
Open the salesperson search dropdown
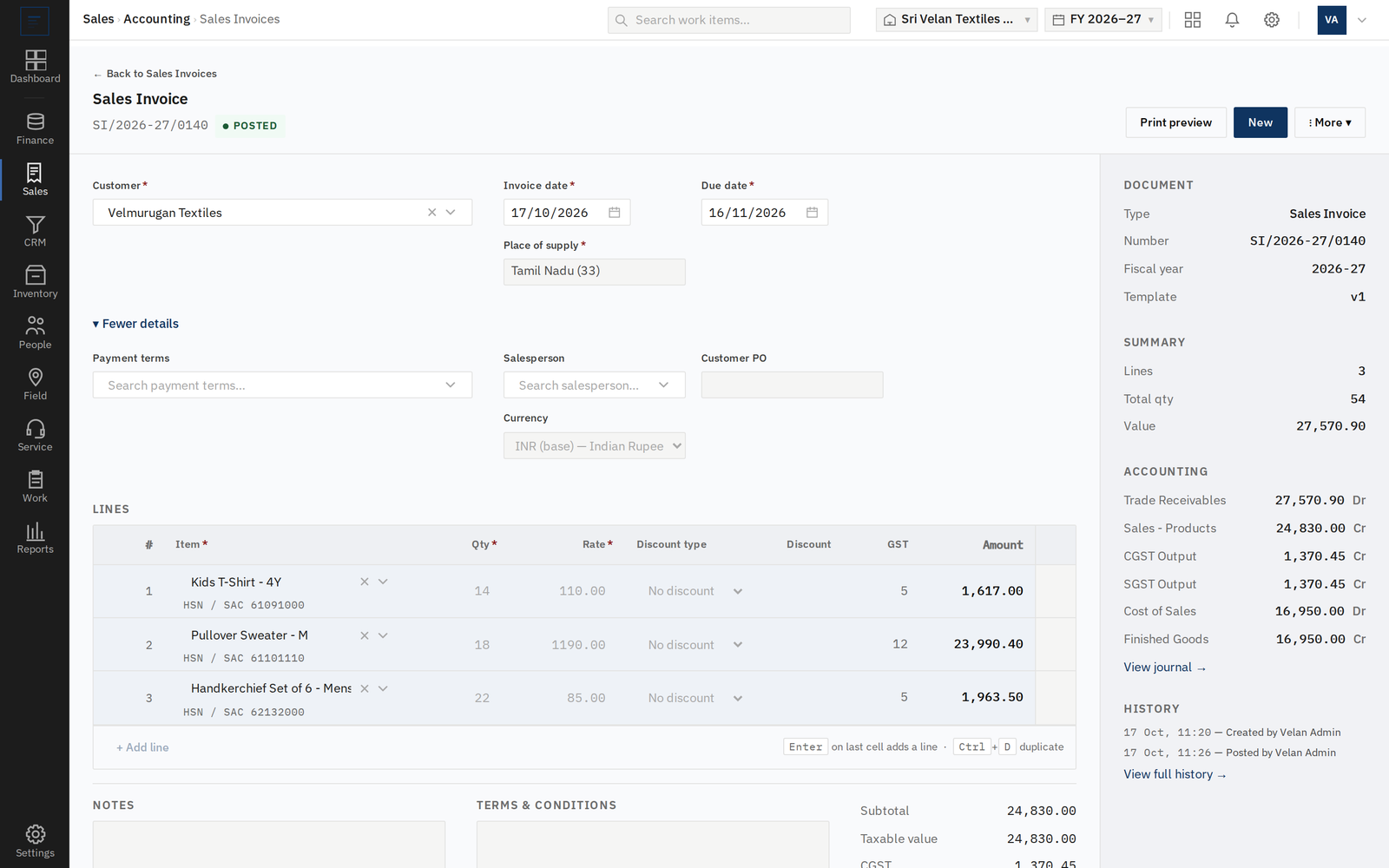pos(595,385)
